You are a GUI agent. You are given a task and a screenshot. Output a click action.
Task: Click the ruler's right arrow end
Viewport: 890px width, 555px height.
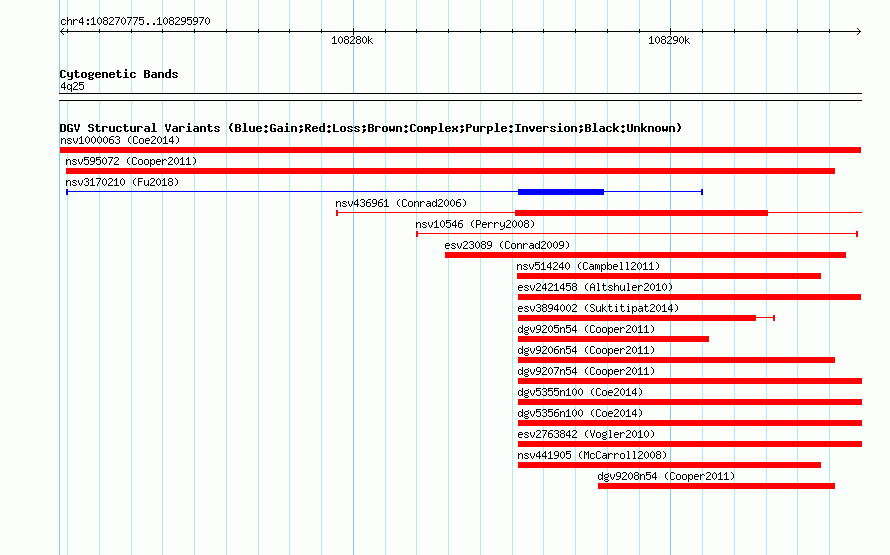[x=858, y=32]
